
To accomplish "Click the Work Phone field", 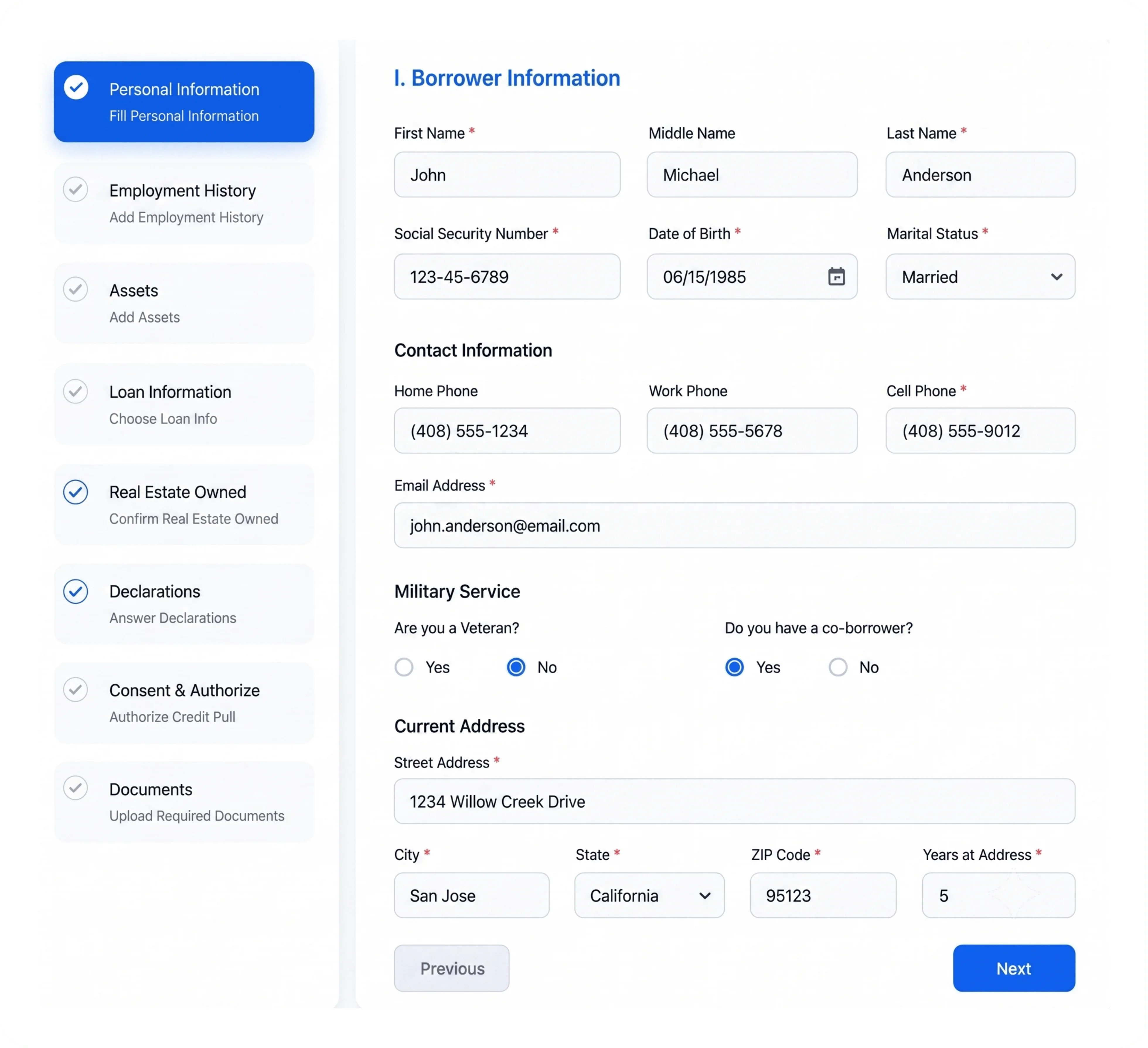I will coord(752,430).
